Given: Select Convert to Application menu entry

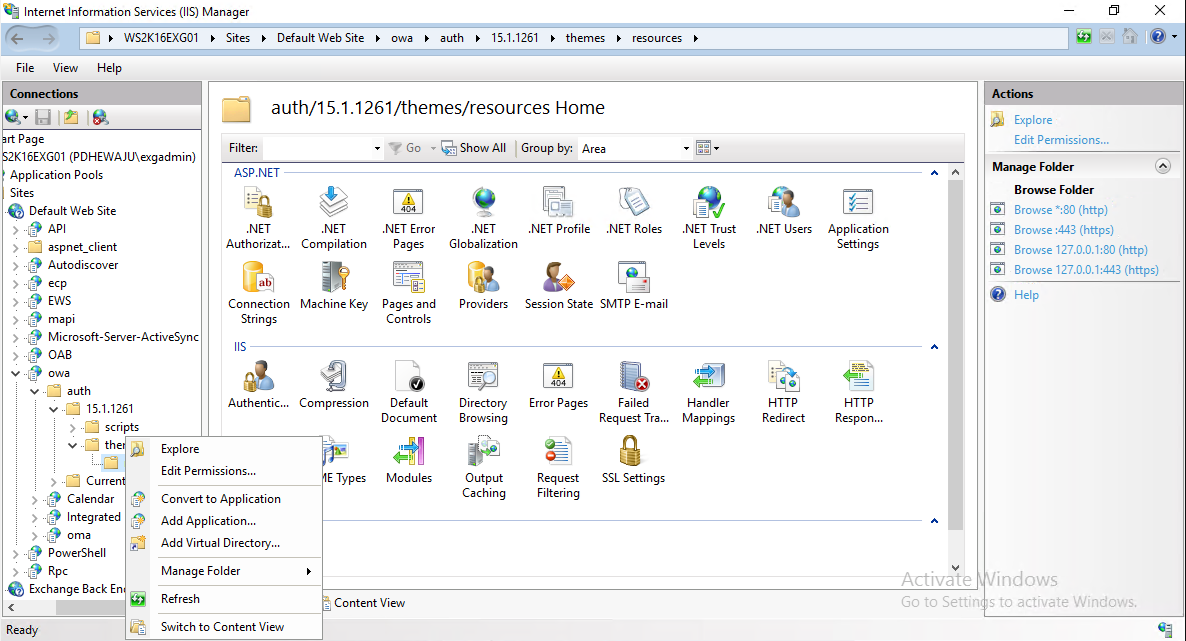Looking at the screenshot, I should click(224, 499).
